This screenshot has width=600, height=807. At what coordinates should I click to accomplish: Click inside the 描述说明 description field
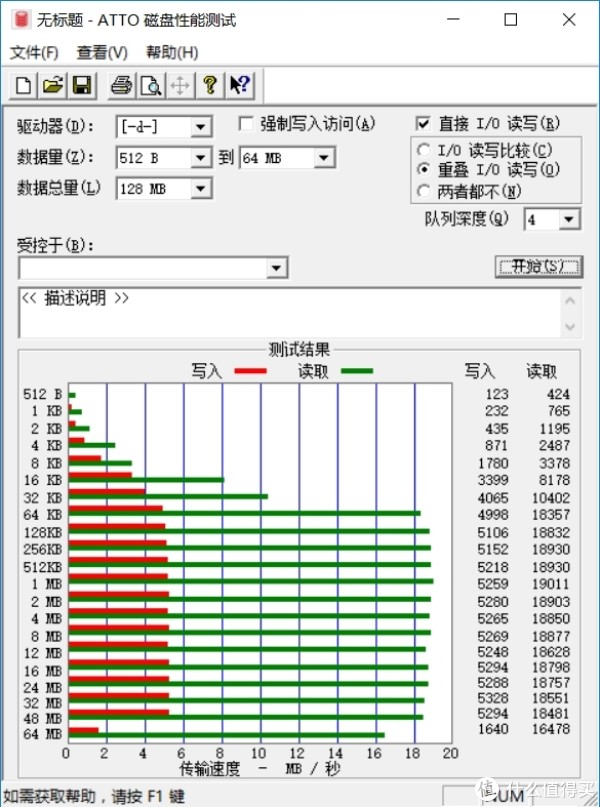(x=291, y=313)
